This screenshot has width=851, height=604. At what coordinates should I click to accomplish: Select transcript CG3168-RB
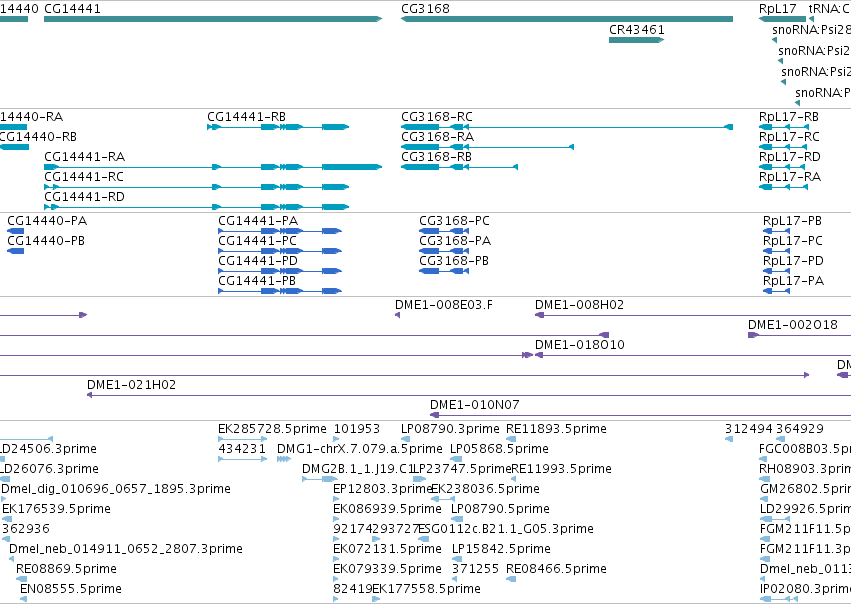point(459,167)
